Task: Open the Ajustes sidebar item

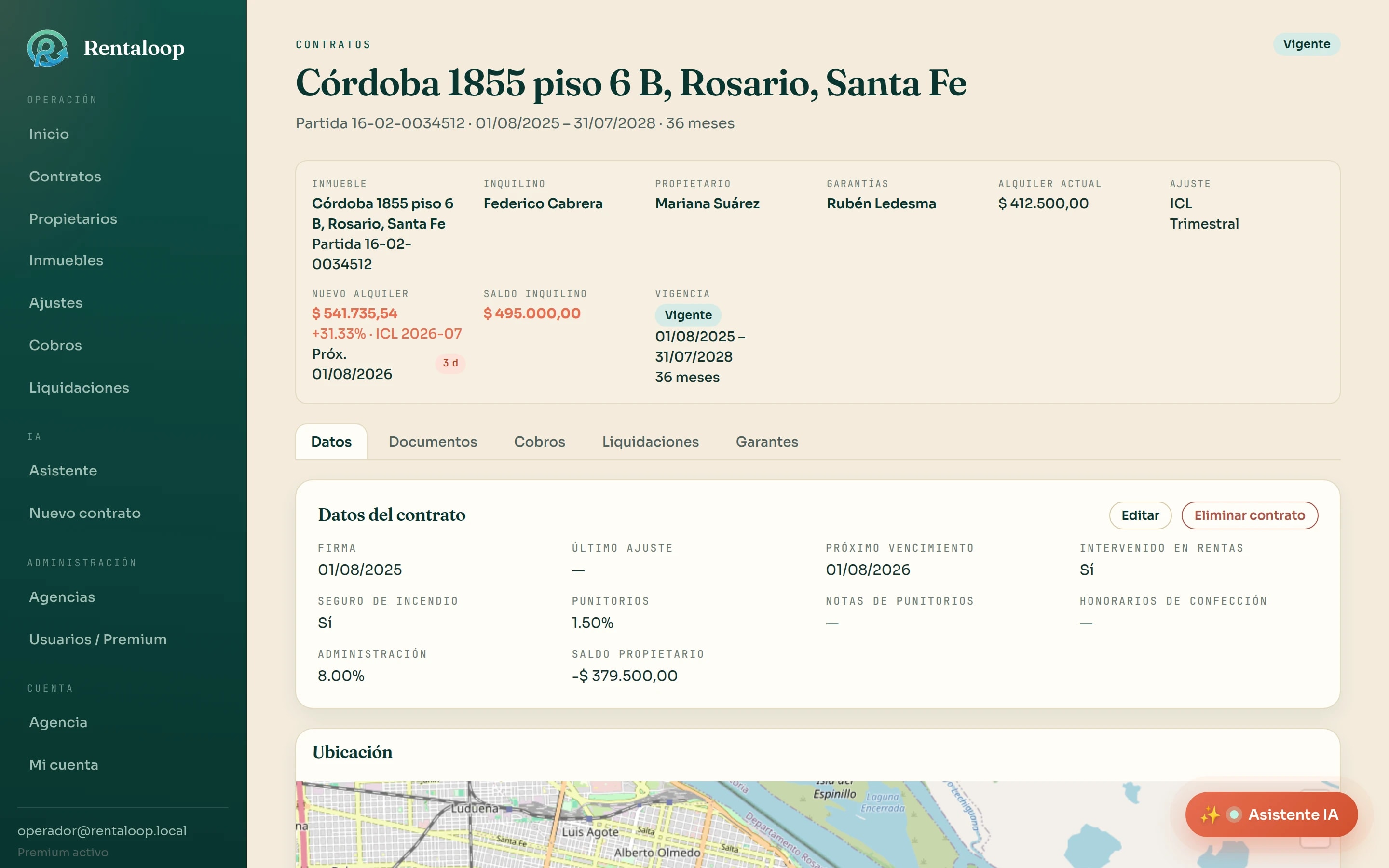Action: coord(55,302)
